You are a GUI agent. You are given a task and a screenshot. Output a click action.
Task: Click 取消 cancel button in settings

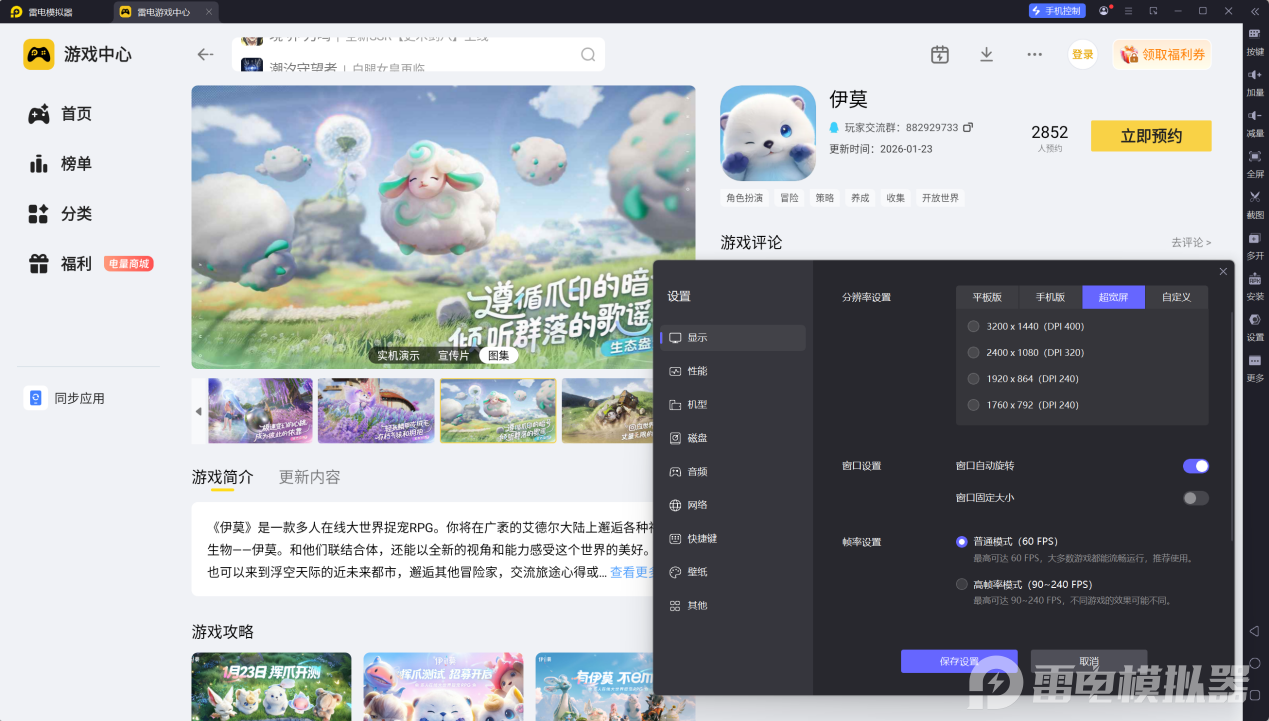(x=1089, y=661)
